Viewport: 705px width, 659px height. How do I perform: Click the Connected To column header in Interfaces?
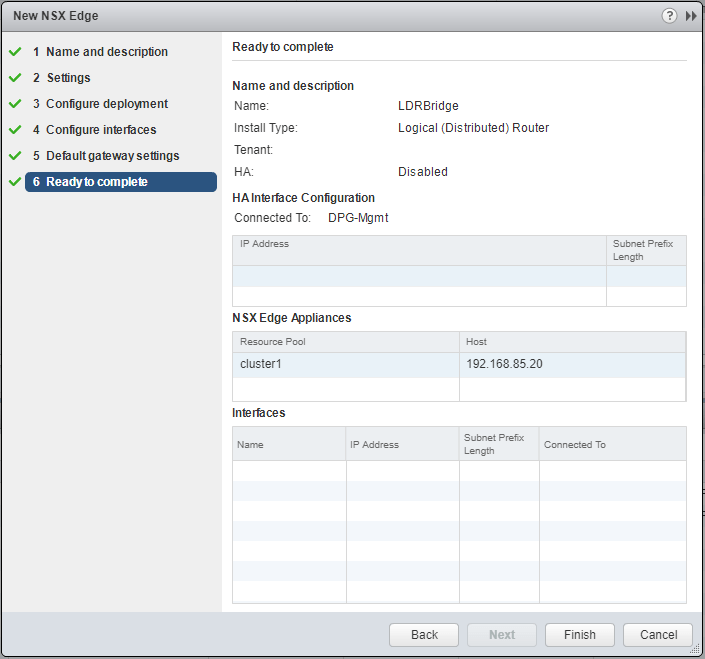click(612, 444)
